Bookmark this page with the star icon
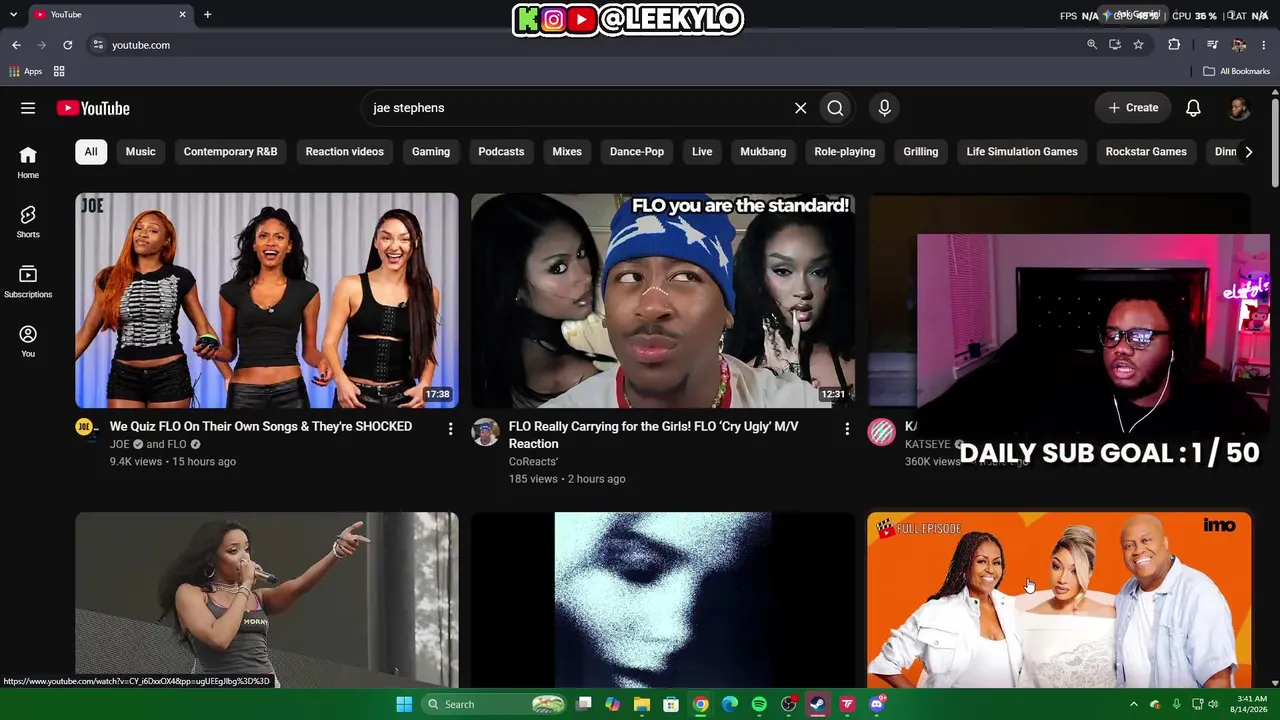 (1138, 45)
